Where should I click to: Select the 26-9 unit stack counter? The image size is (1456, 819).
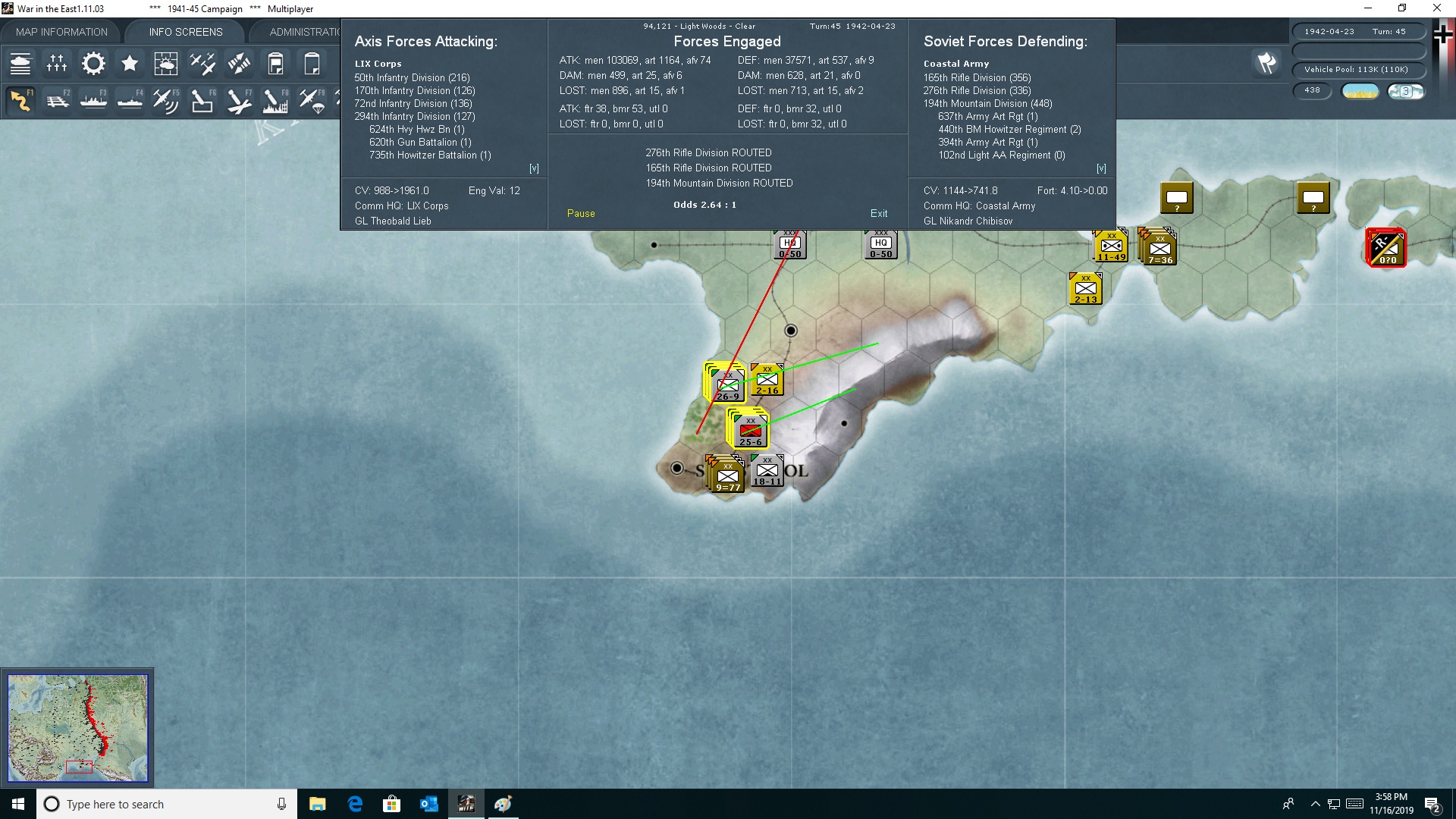pos(726,382)
